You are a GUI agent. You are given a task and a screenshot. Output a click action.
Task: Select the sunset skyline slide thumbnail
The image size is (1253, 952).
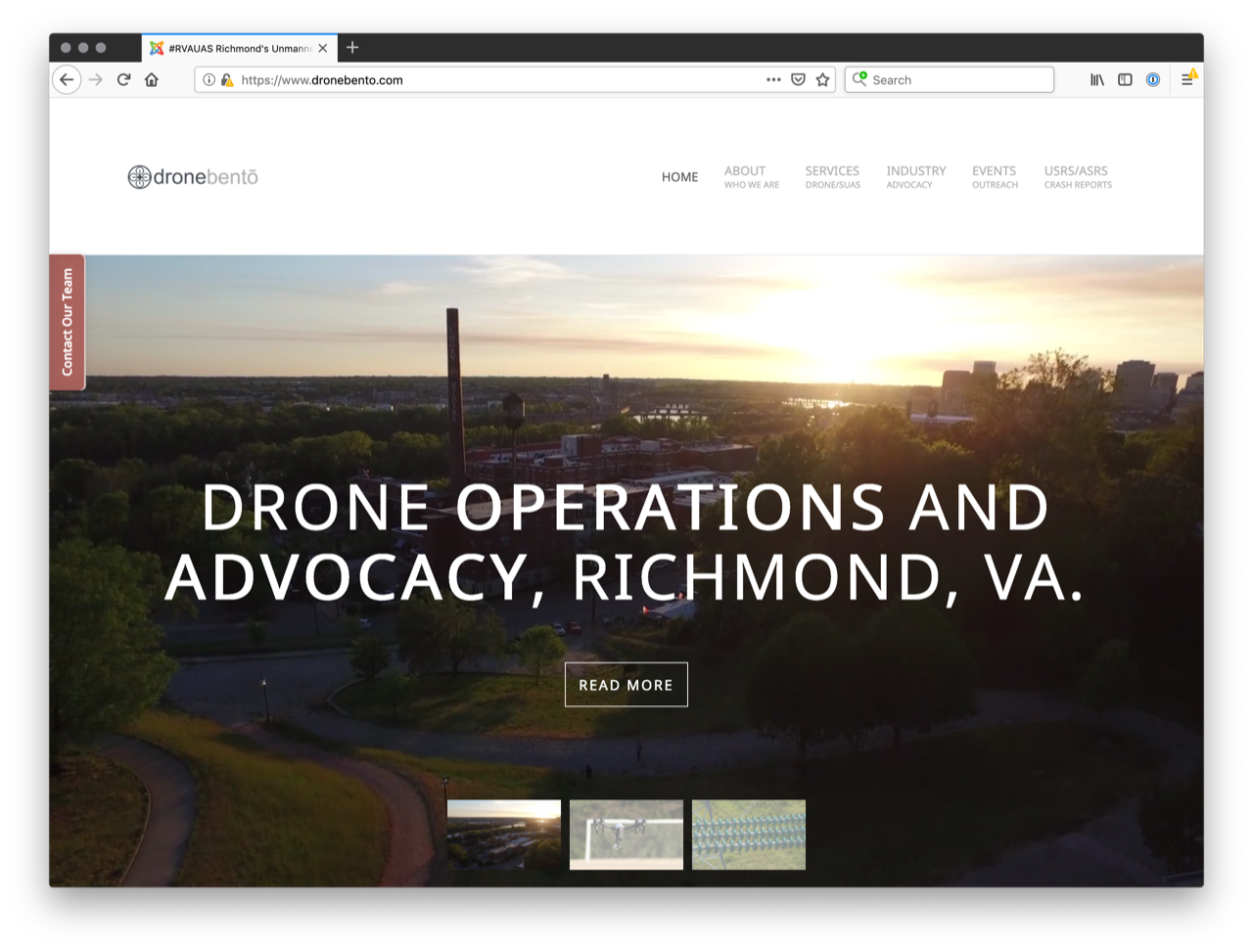(504, 835)
